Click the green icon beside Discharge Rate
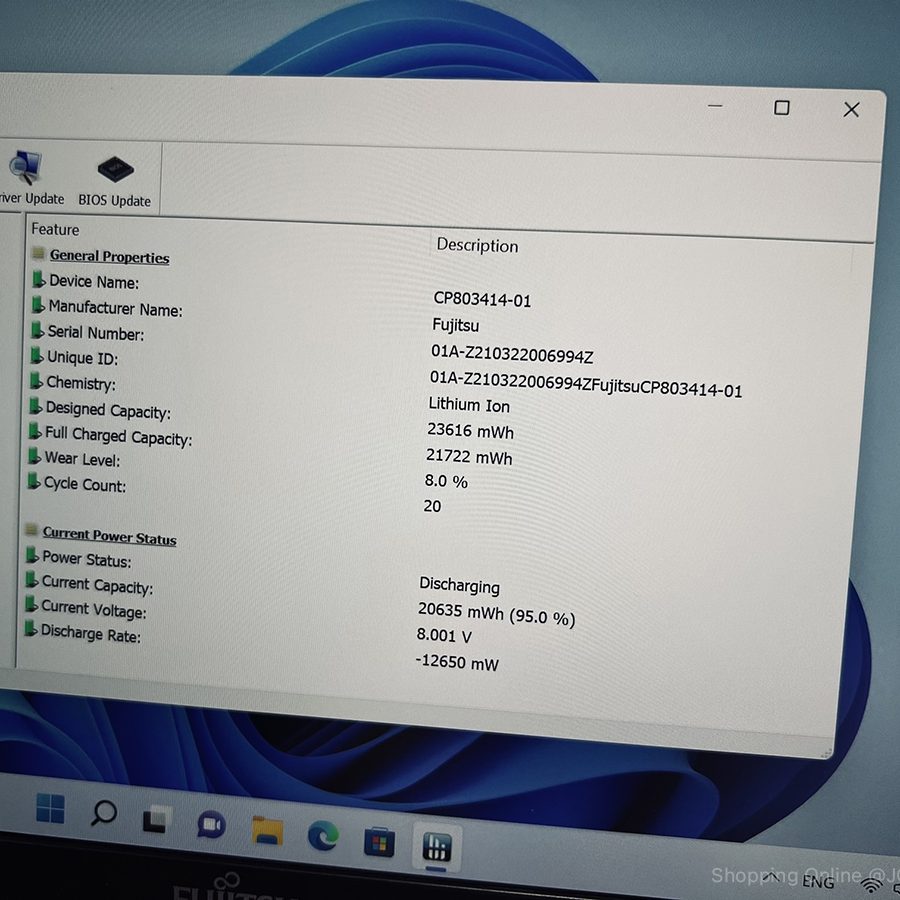 (x=30, y=629)
